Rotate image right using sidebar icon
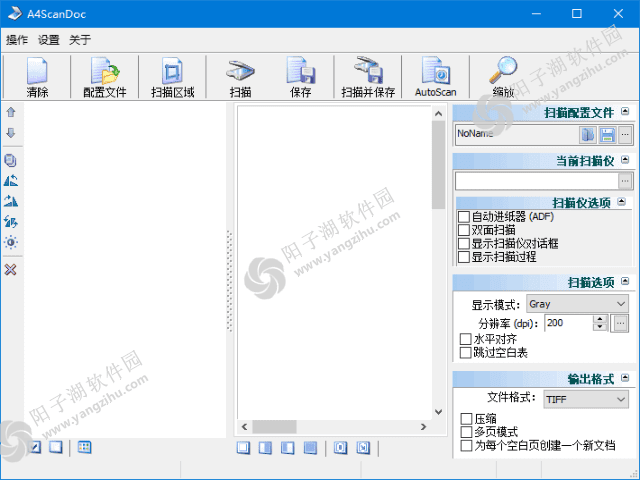 point(11,201)
